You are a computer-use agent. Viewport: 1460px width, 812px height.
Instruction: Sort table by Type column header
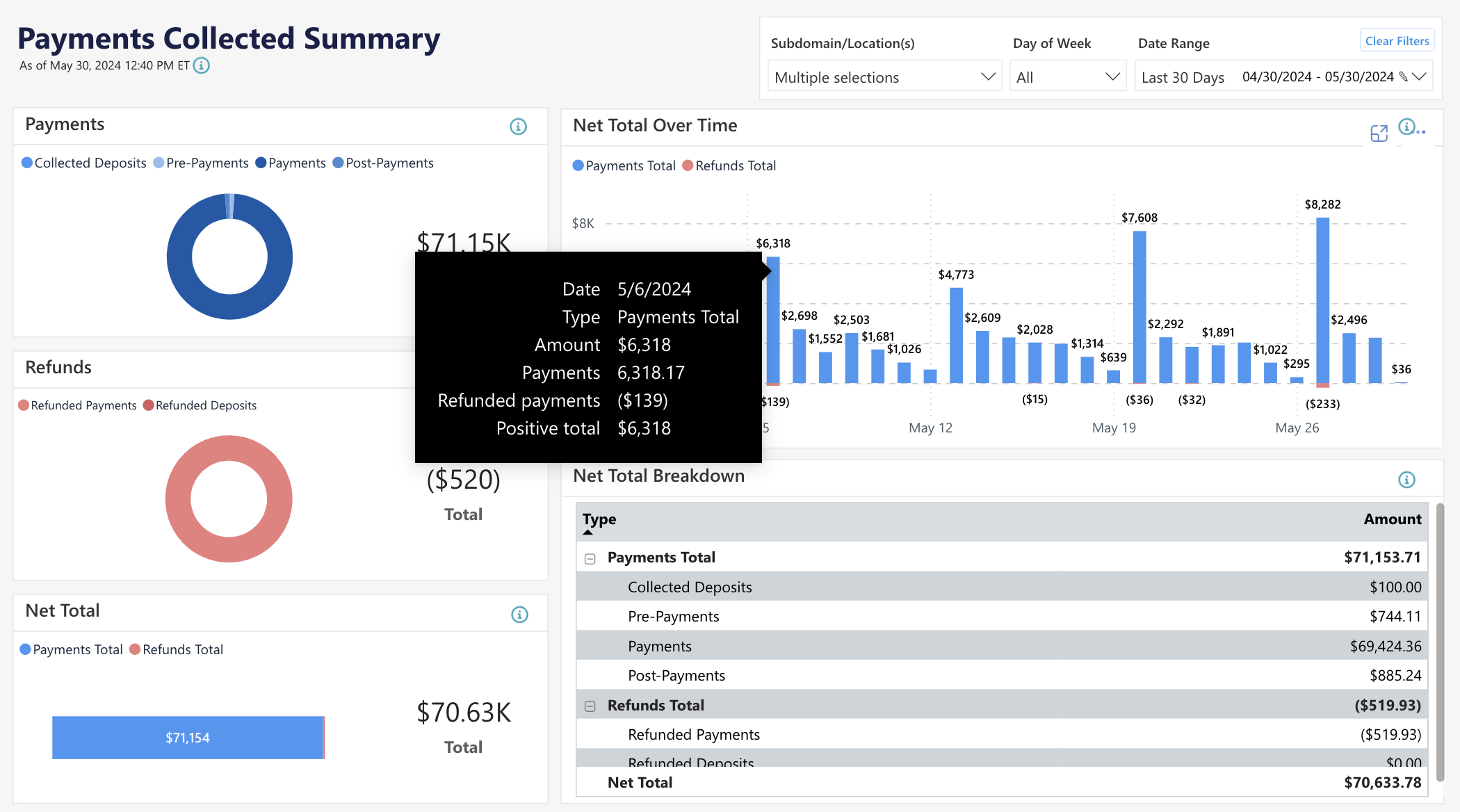pos(599,519)
